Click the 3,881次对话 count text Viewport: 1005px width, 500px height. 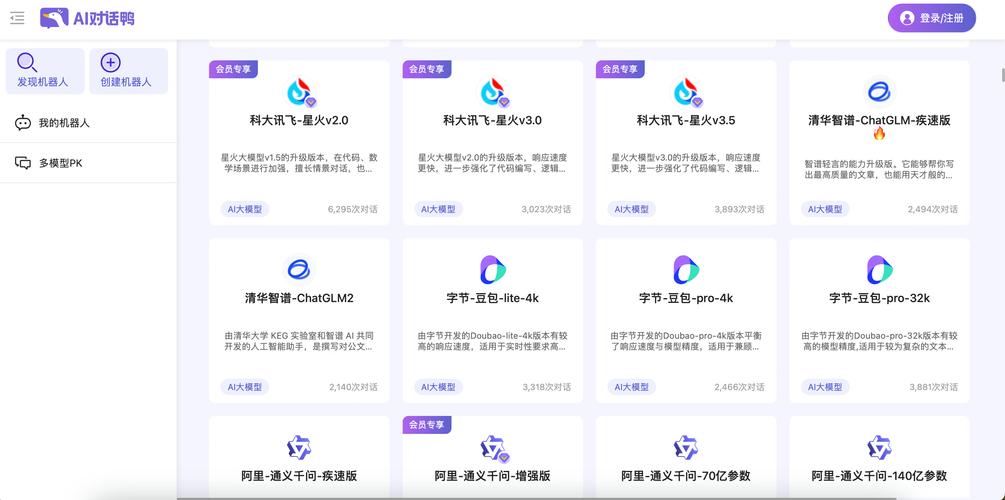(933, 387)
